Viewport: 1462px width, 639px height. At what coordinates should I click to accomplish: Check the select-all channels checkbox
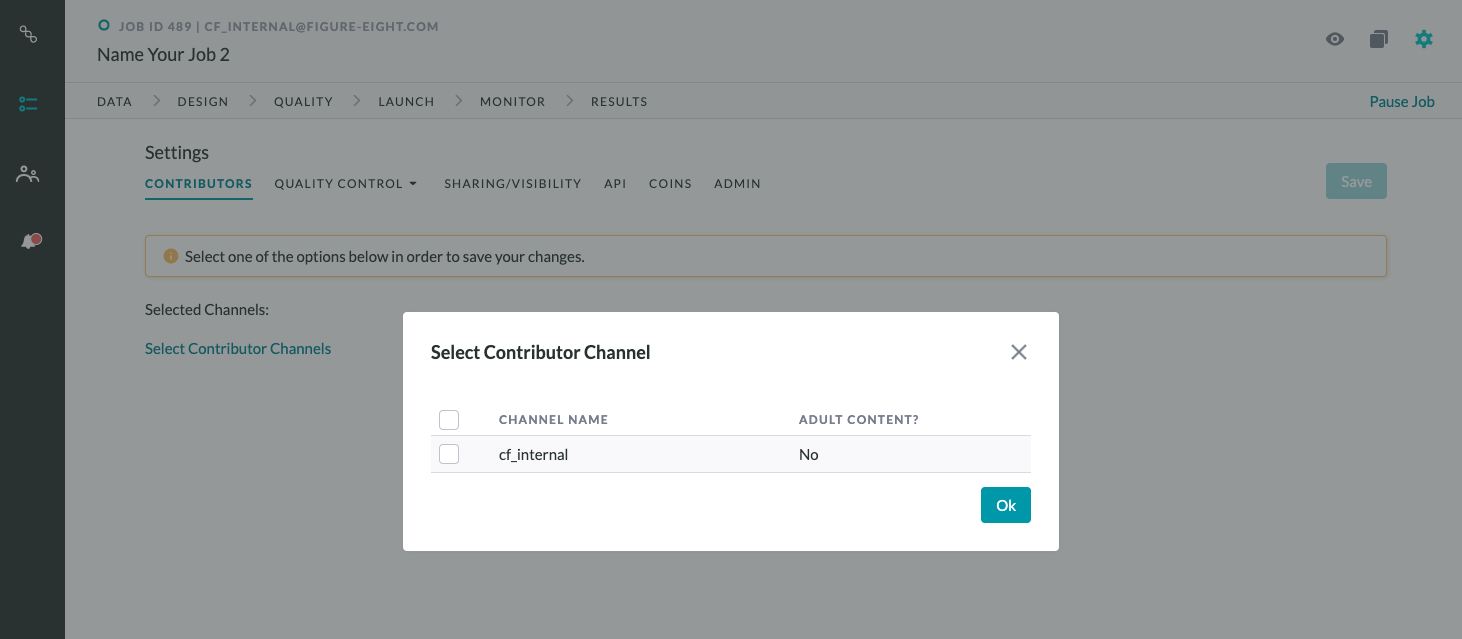[x=449, y=420]
